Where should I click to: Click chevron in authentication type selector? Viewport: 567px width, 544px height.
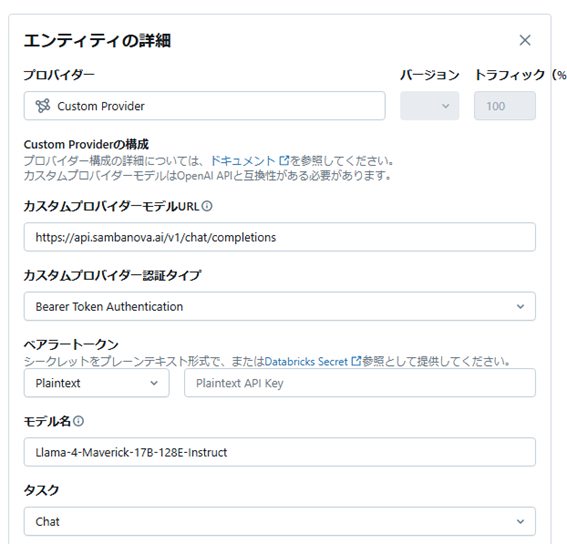click(520, 307)
